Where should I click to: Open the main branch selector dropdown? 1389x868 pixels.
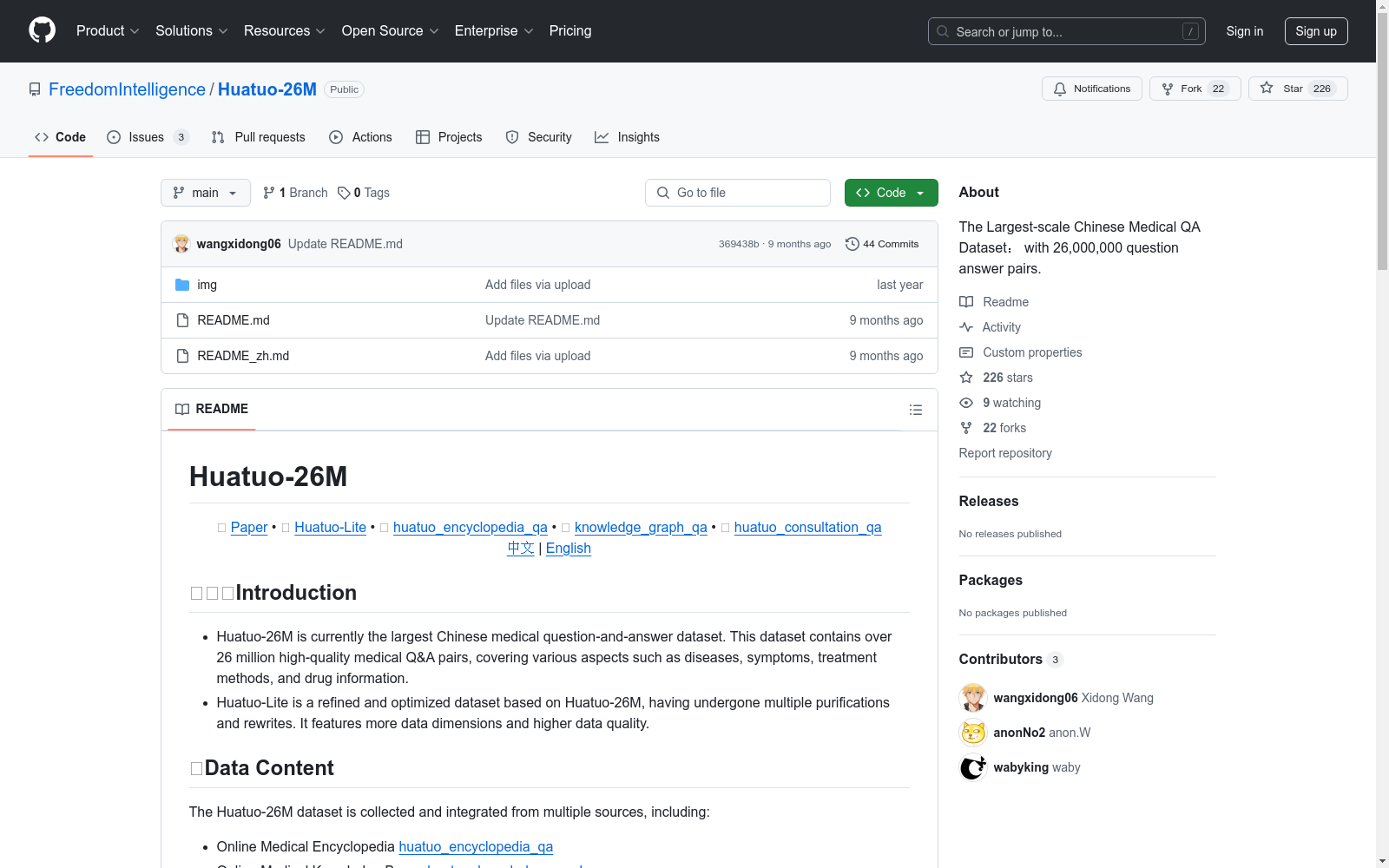(x=206, y=193)
